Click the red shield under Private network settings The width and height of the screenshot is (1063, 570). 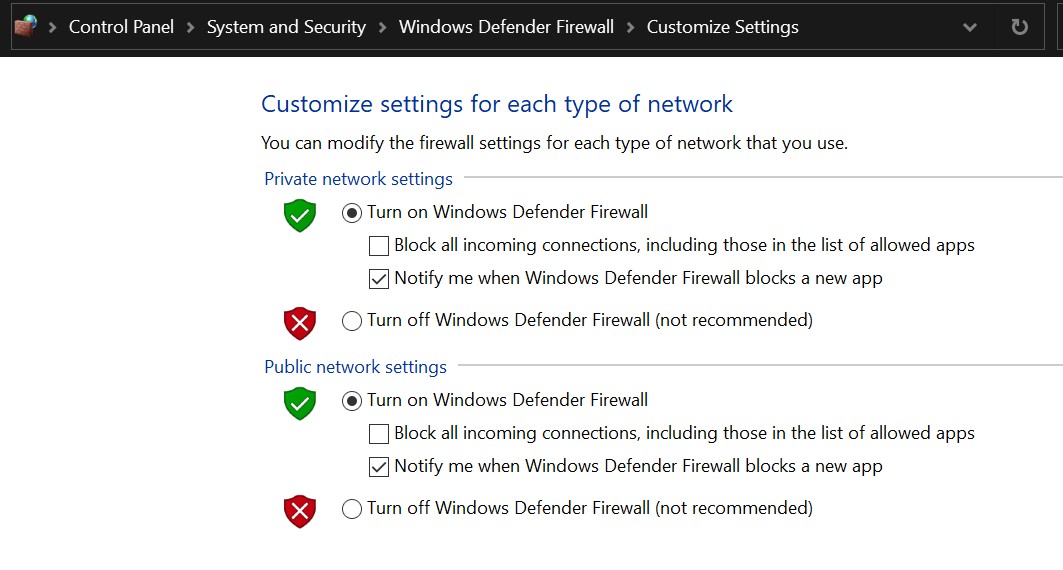(300, 323)
